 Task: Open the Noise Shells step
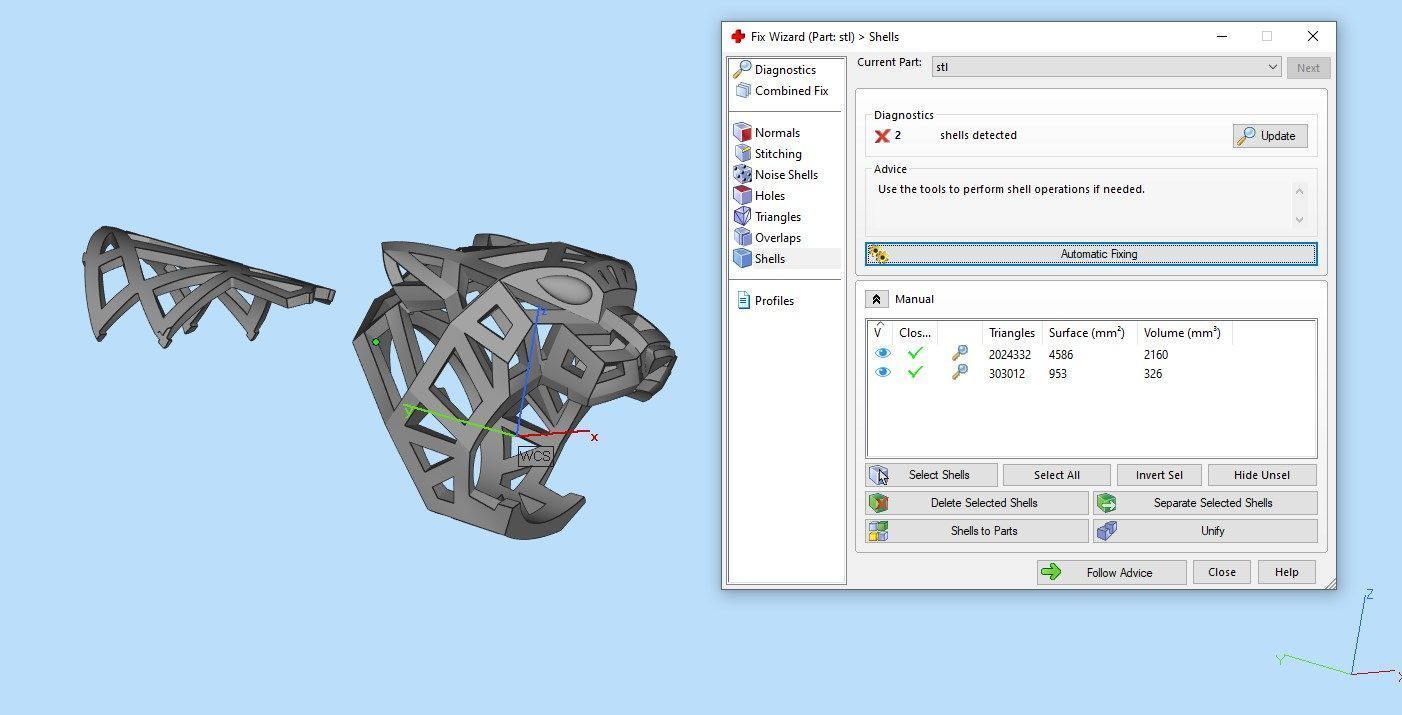click(786, 175)
